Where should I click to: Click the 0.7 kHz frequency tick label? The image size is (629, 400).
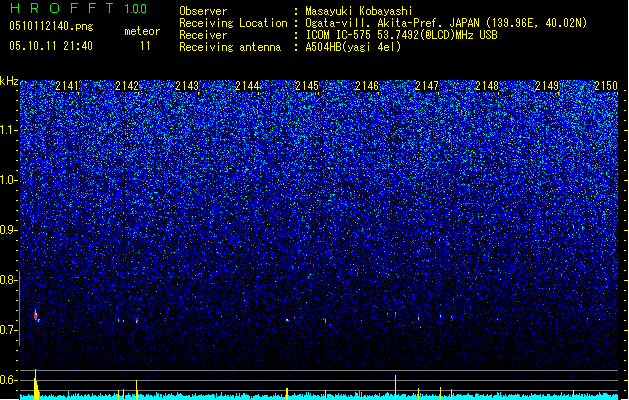[x=8, y=330]
